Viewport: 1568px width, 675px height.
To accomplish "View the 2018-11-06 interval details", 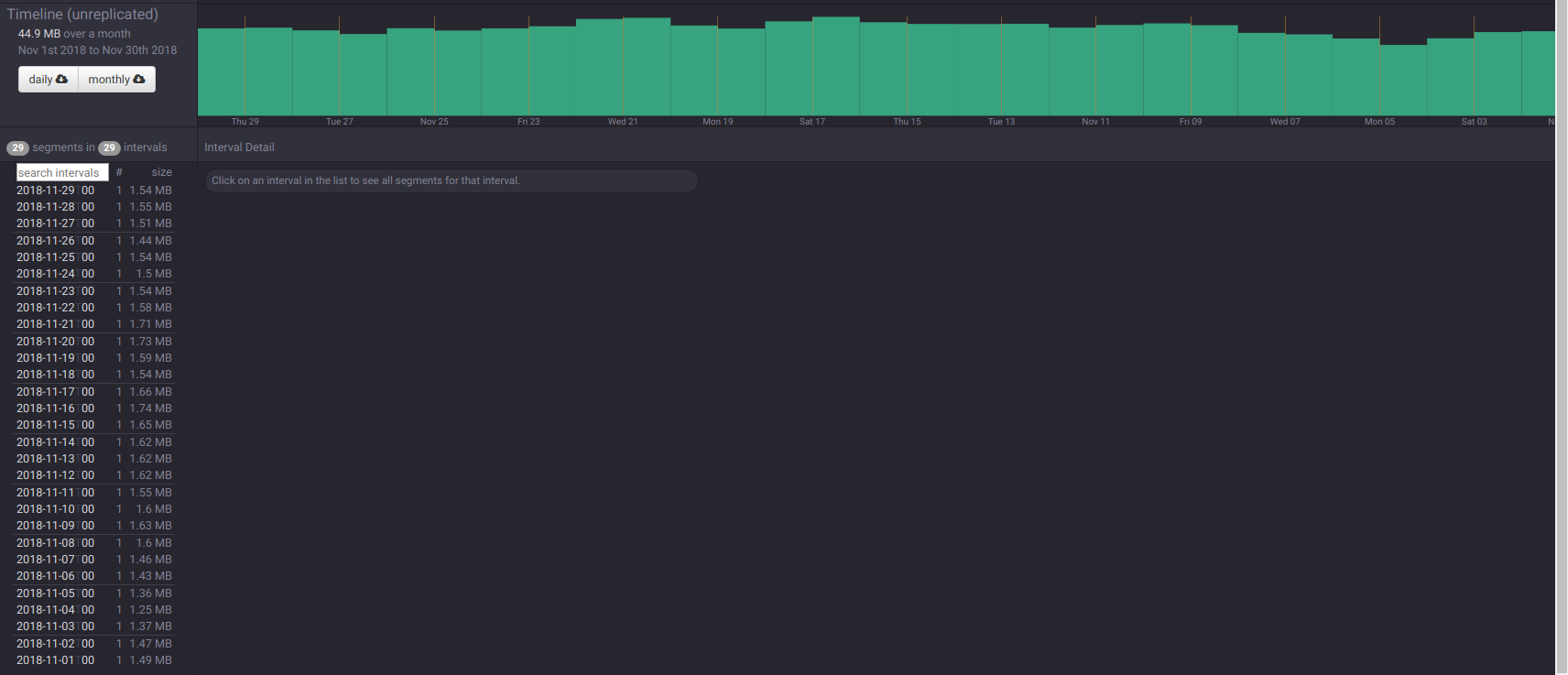I will [x=94, y=576].
